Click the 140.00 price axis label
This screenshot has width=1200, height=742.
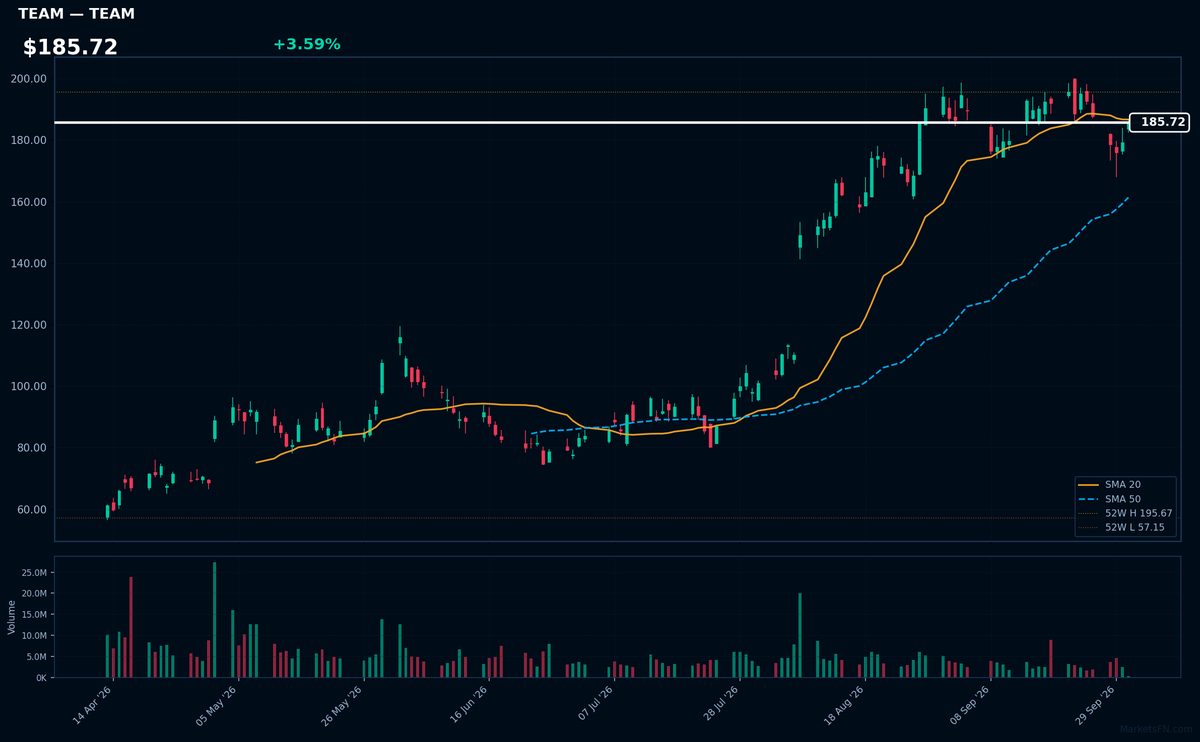(28, 264)
